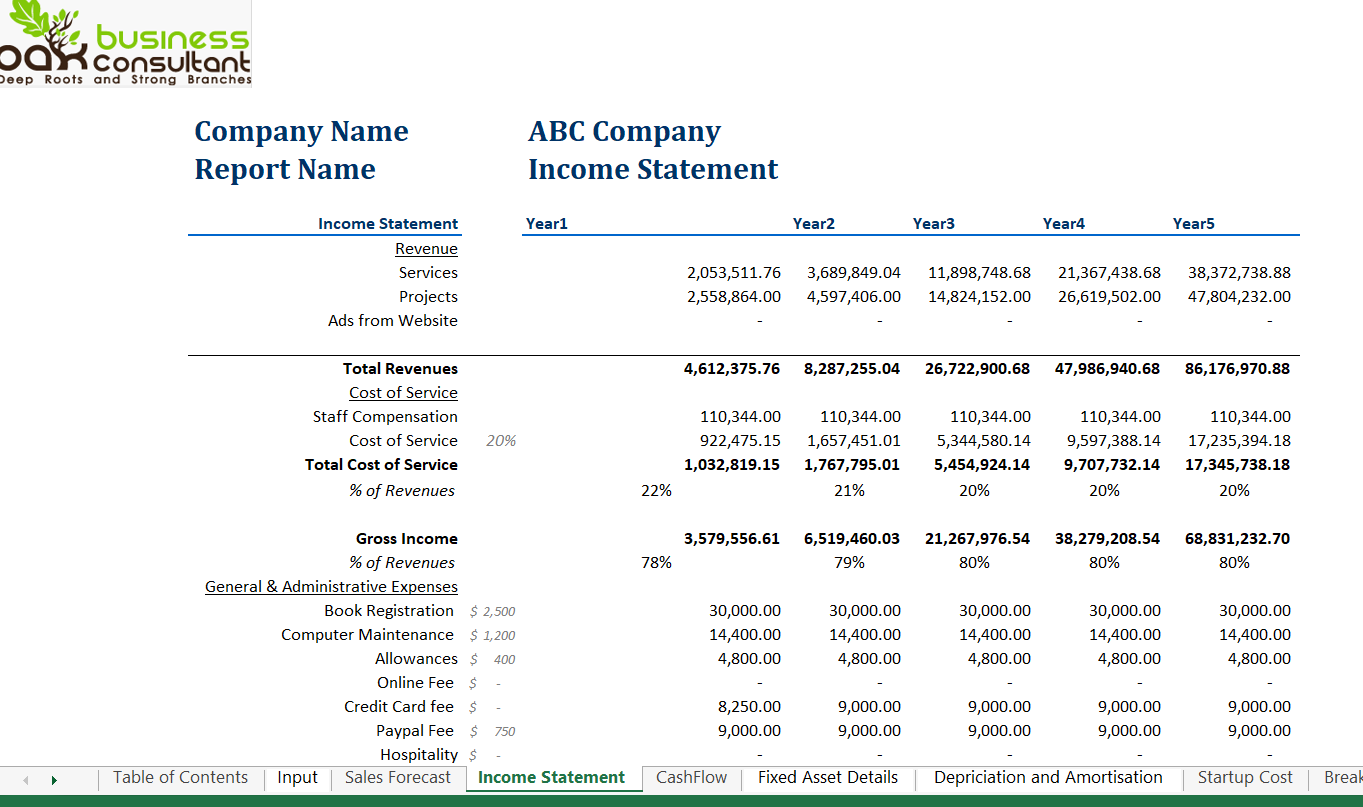Viewport: 1363px width, 807px height.
Task: Click Credit Card fee value 8,250.00
Action: pos(749,707)
